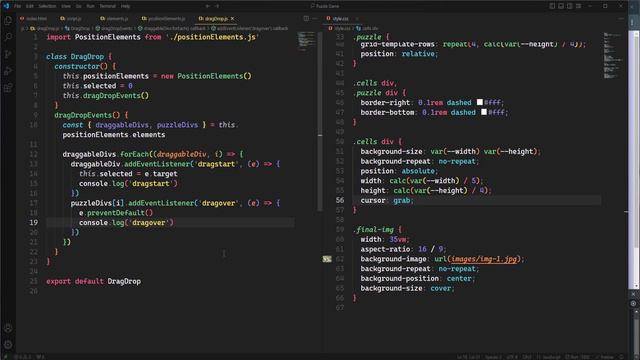Open the Accounts menu icon
640x360 pixels.
[8, 328]
